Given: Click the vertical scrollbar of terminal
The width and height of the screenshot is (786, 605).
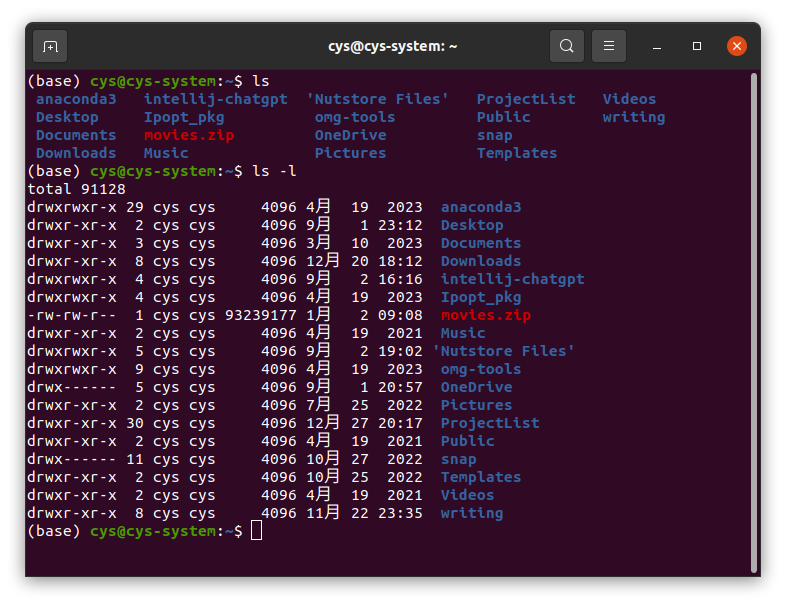Looking at the screenshot, I should (754, 320).
